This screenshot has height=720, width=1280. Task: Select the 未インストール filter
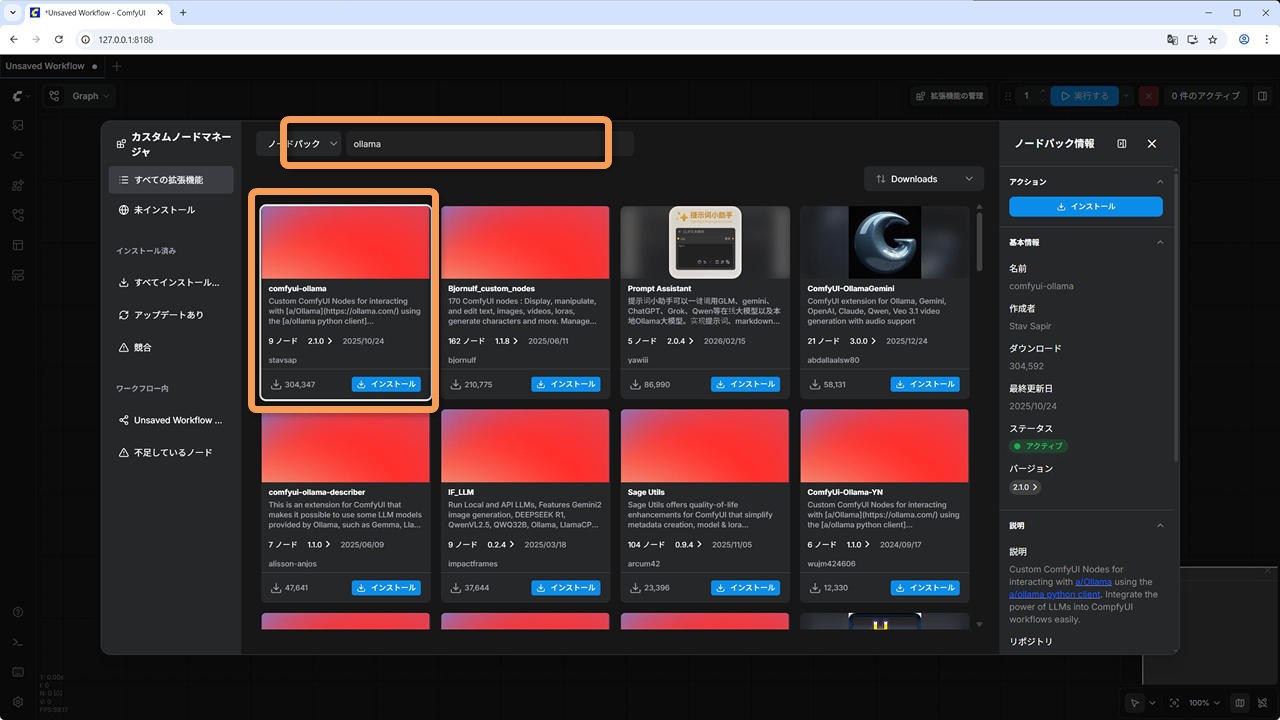(x=164, y=210)
